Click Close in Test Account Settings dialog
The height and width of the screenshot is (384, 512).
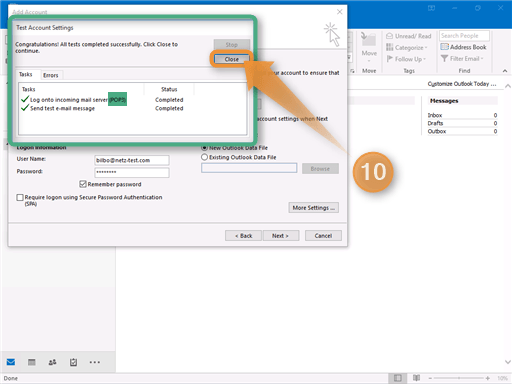[x=231, y=59]
